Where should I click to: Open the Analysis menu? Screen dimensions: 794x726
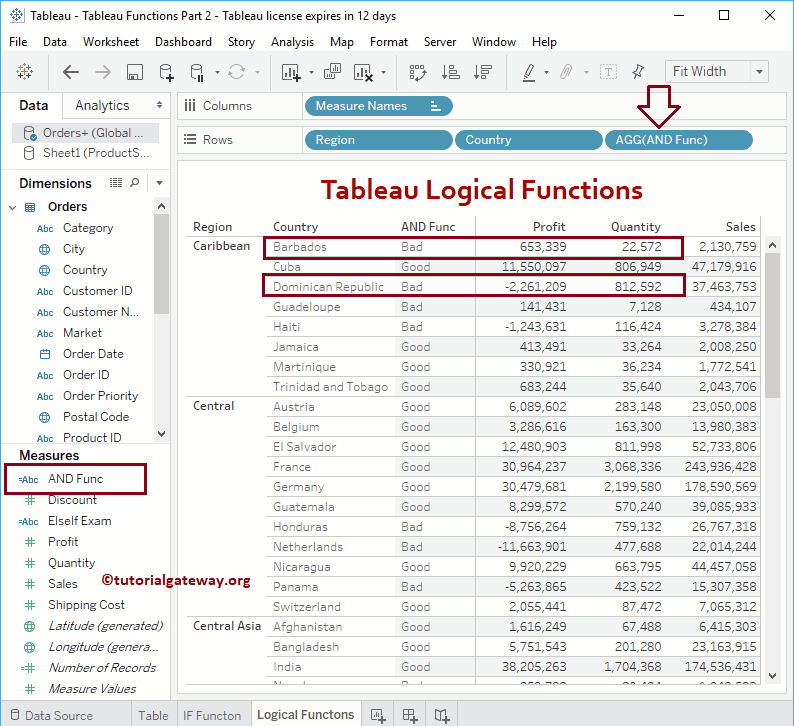click(x=292, y=42)
